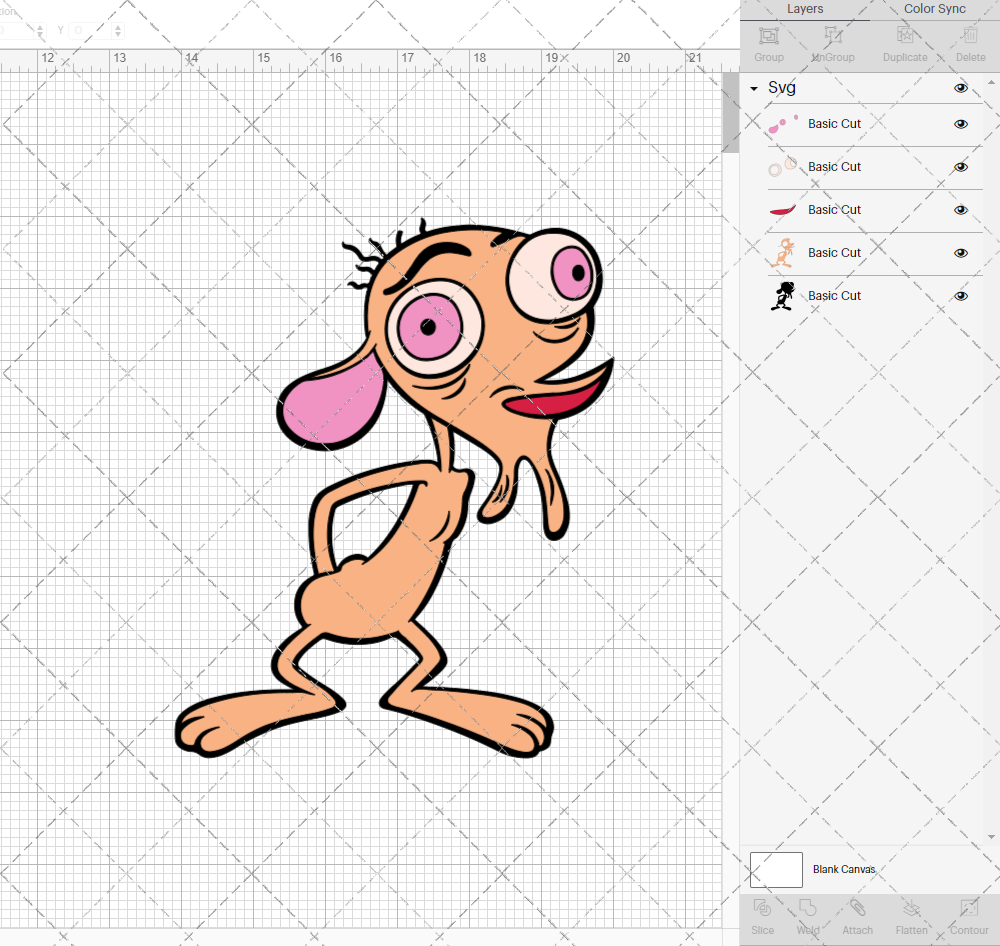Click the Blank Canvas color swatch

point(776,869)
